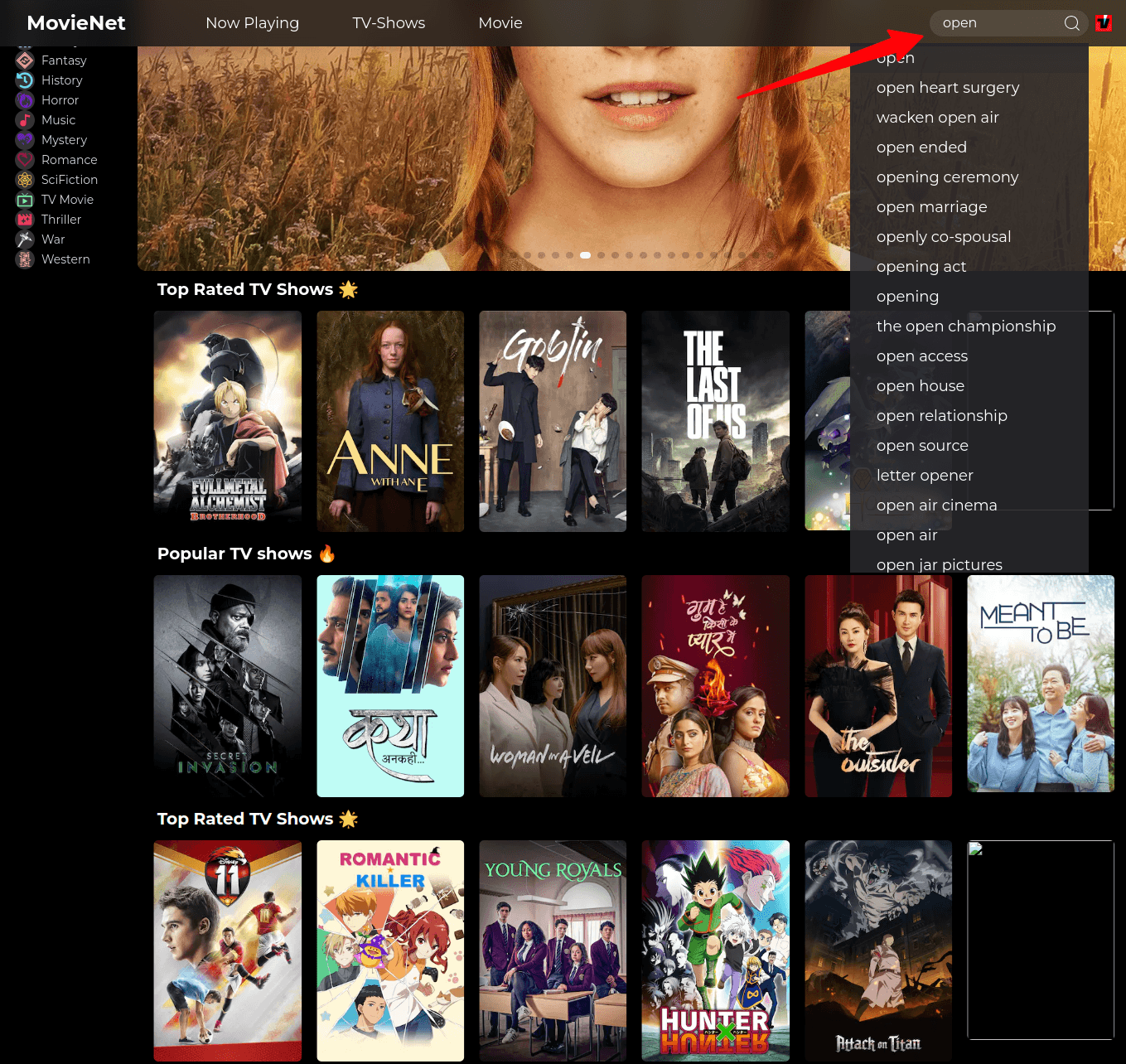Image resolution: width=1126 pixels, height=1064 pixels.
Task: Select Fantasy genre link
Action: pos(64,60)
